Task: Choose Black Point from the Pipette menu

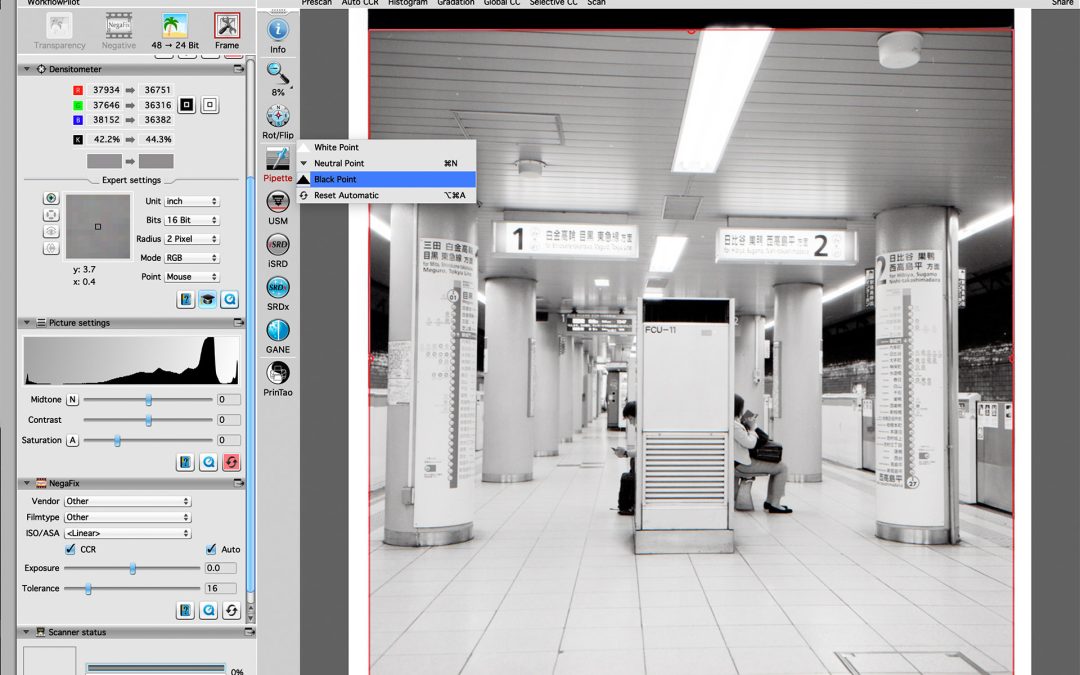Action: point(335,179)
